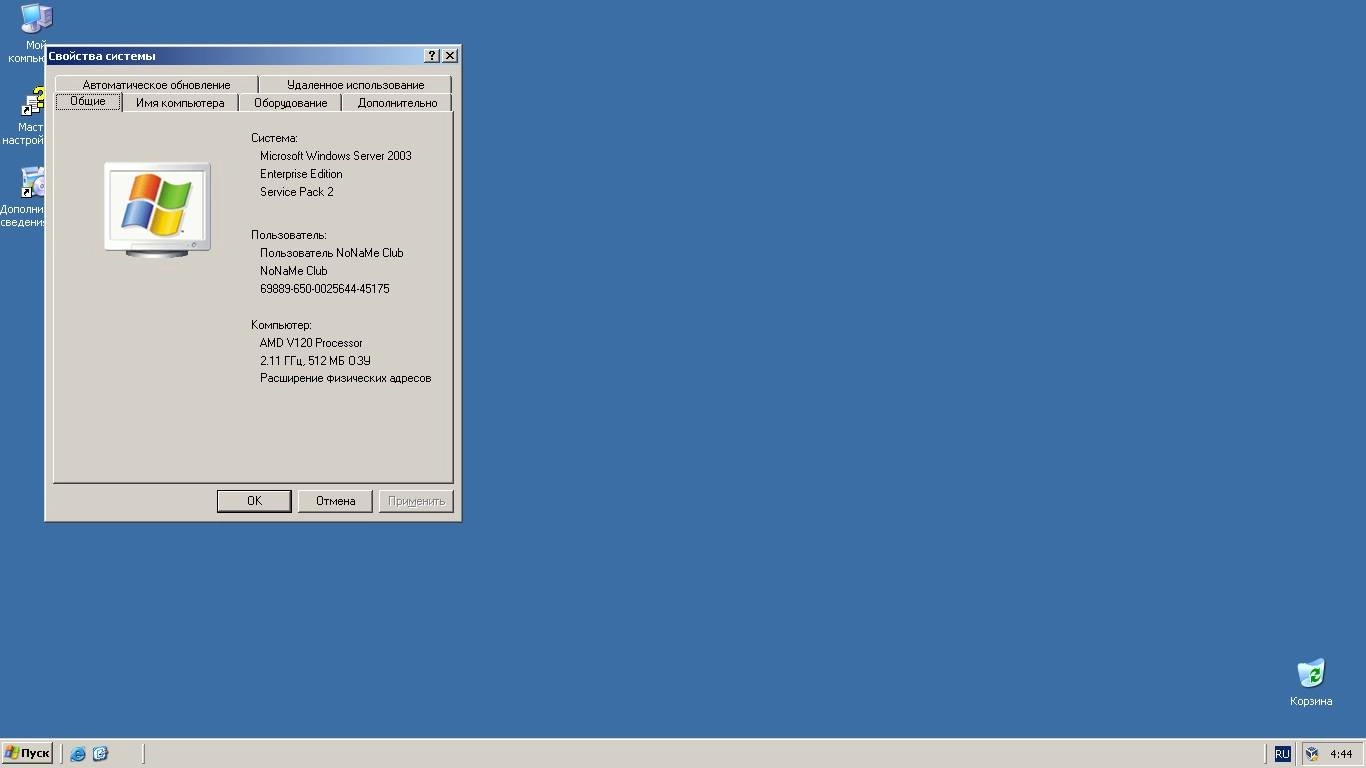Click the Пользователь NoNaMe Club text
The width and height of the screenshot is (1366, 768).
332,253
